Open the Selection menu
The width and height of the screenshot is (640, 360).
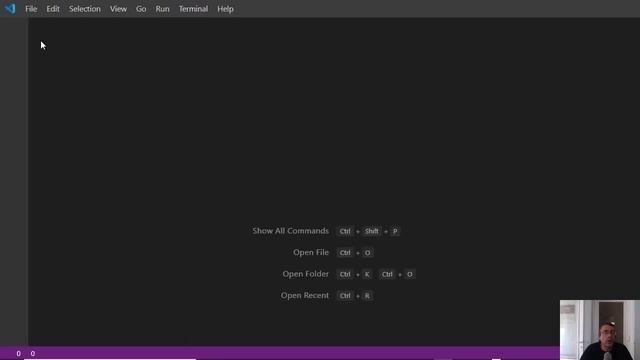(84, 9)
